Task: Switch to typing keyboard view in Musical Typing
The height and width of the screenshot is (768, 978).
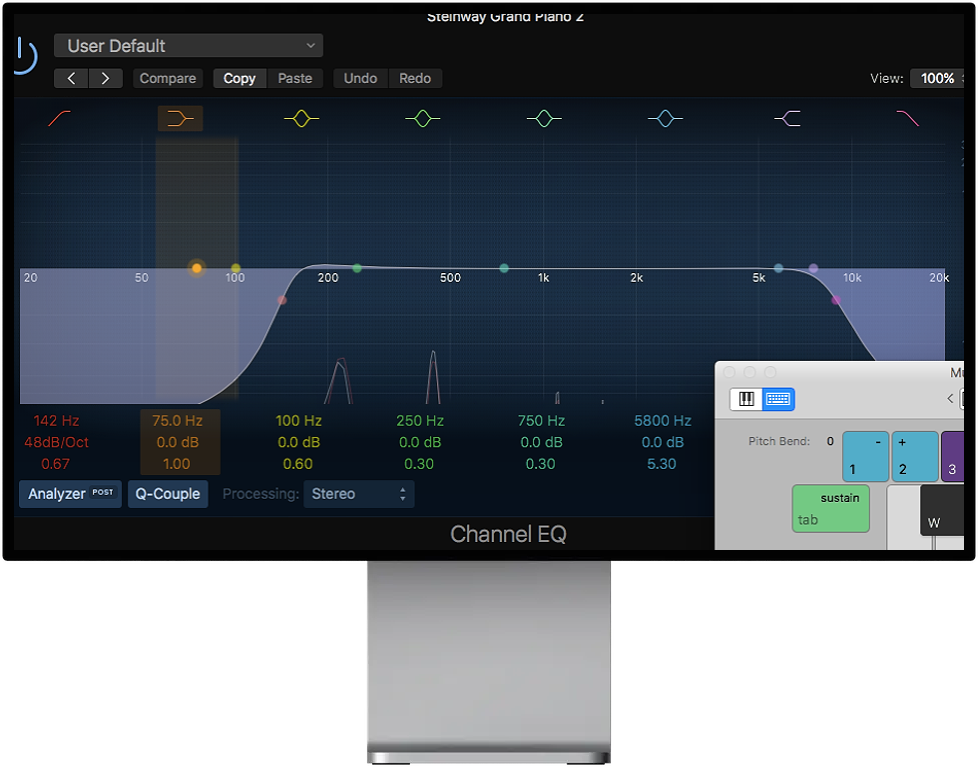Action: (778, 399)
